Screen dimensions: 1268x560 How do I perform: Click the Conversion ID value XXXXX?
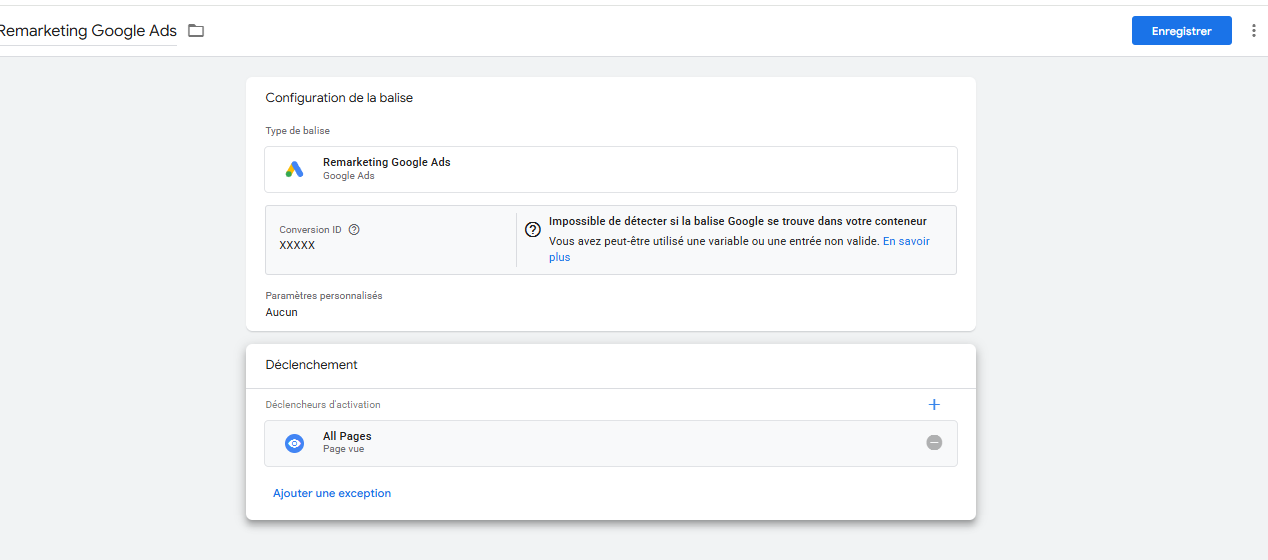click(x=297, y=245)
